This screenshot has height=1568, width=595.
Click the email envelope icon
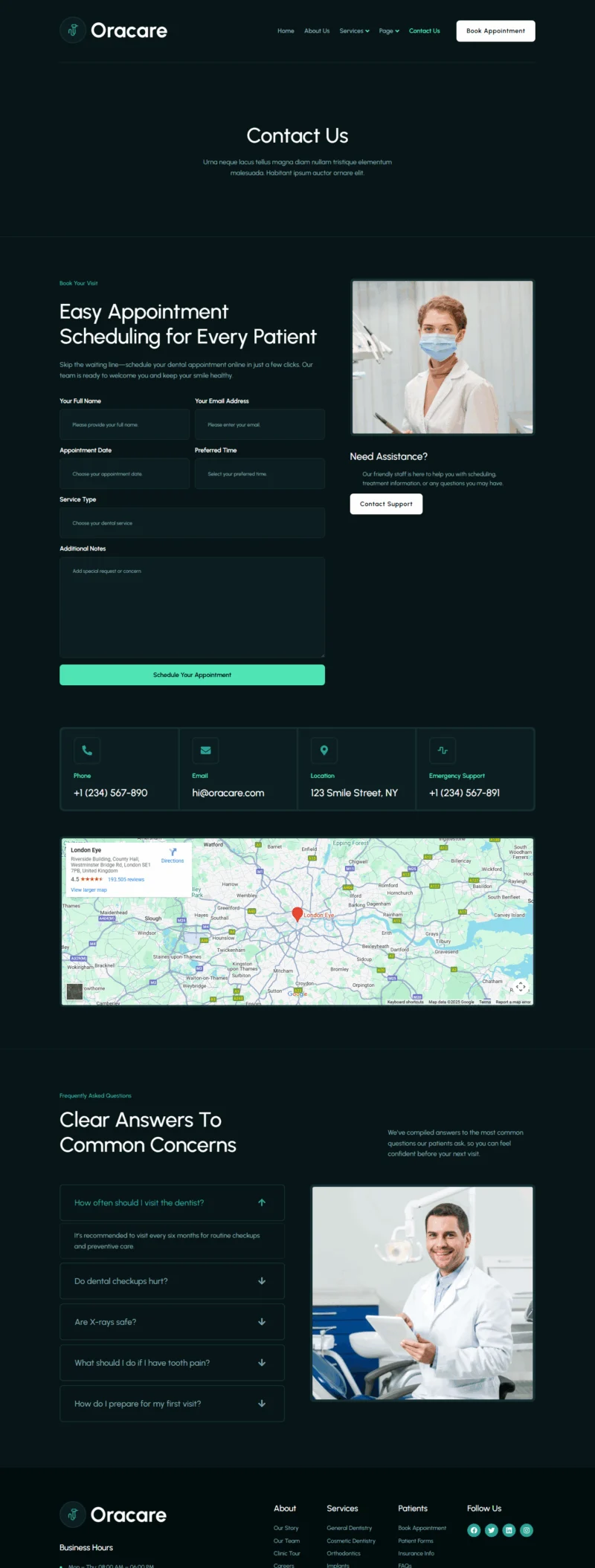point(205,751)
